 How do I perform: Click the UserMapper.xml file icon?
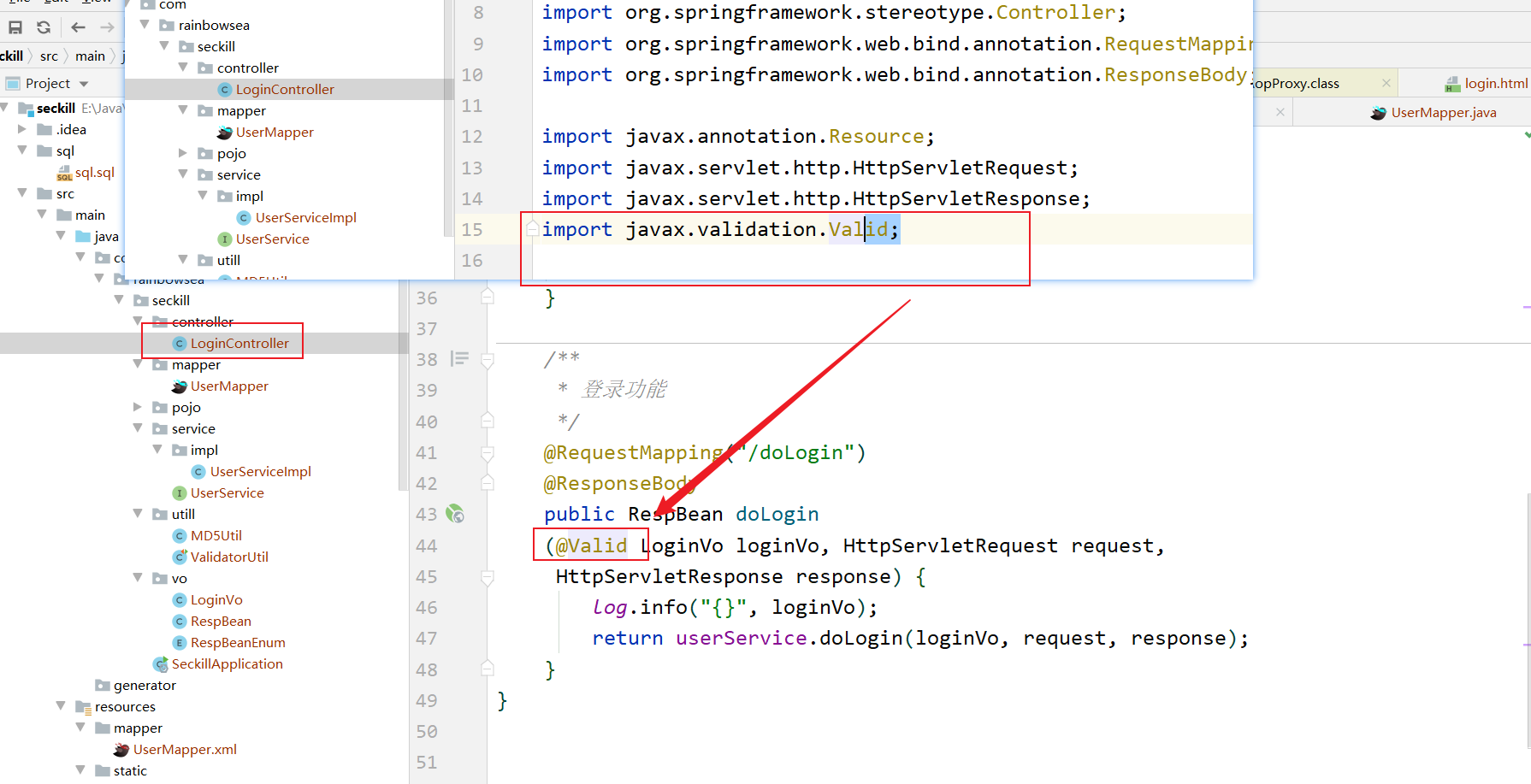121,749
